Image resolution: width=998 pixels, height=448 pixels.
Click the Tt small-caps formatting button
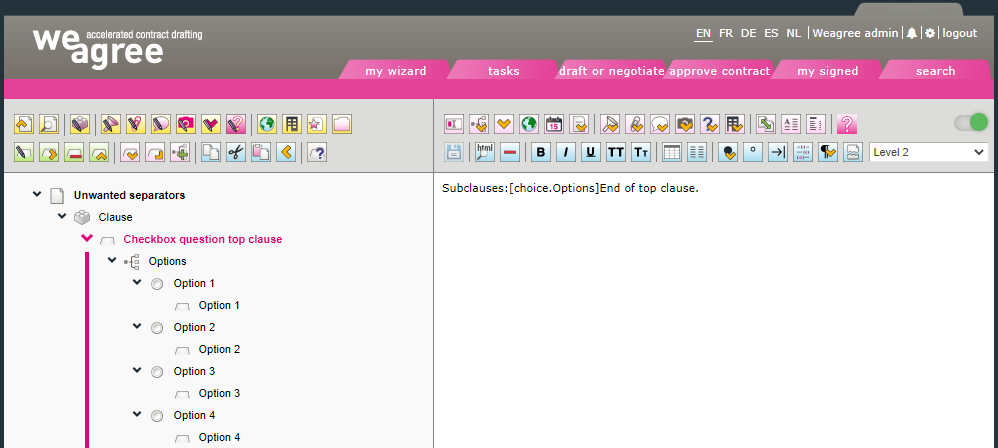point(641,152)
